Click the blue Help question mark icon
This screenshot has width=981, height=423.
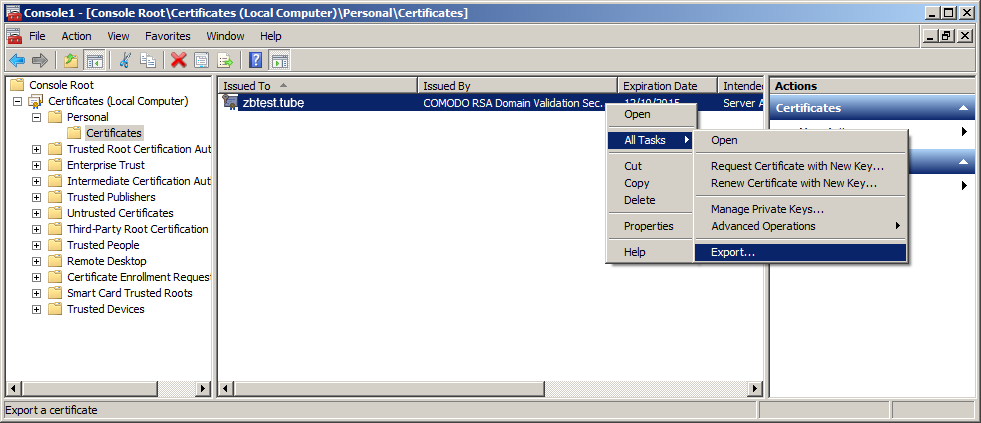(x=256, y=60)
